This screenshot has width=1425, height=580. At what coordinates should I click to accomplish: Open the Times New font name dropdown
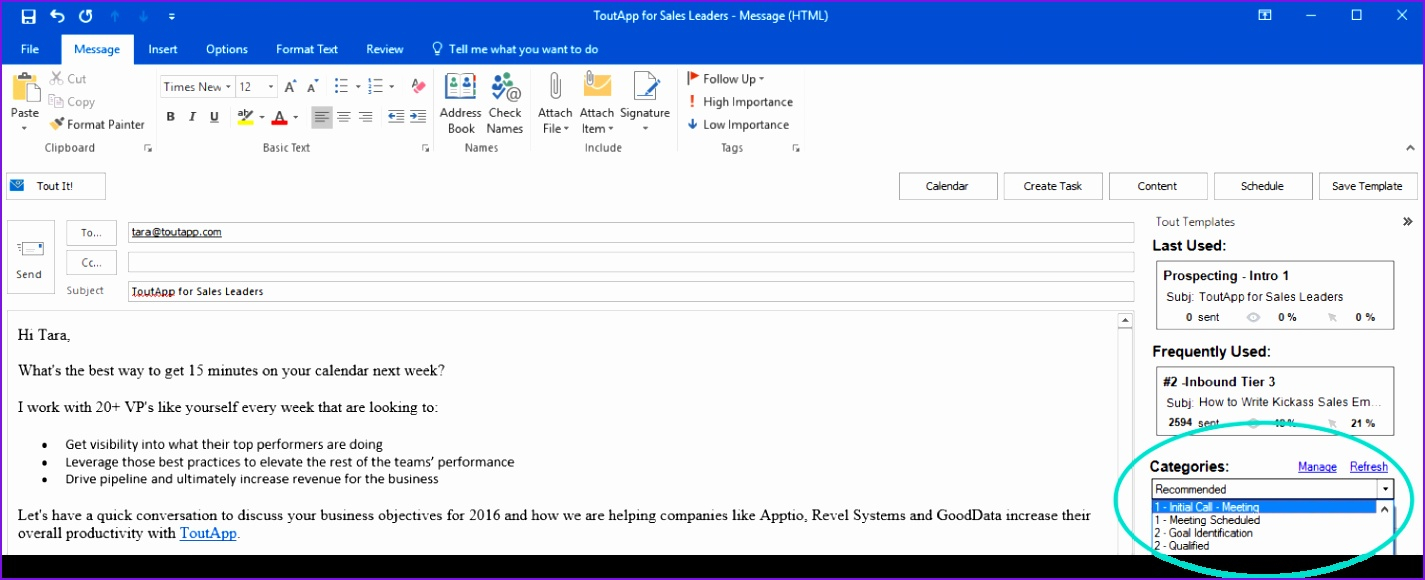pos(228,87)
